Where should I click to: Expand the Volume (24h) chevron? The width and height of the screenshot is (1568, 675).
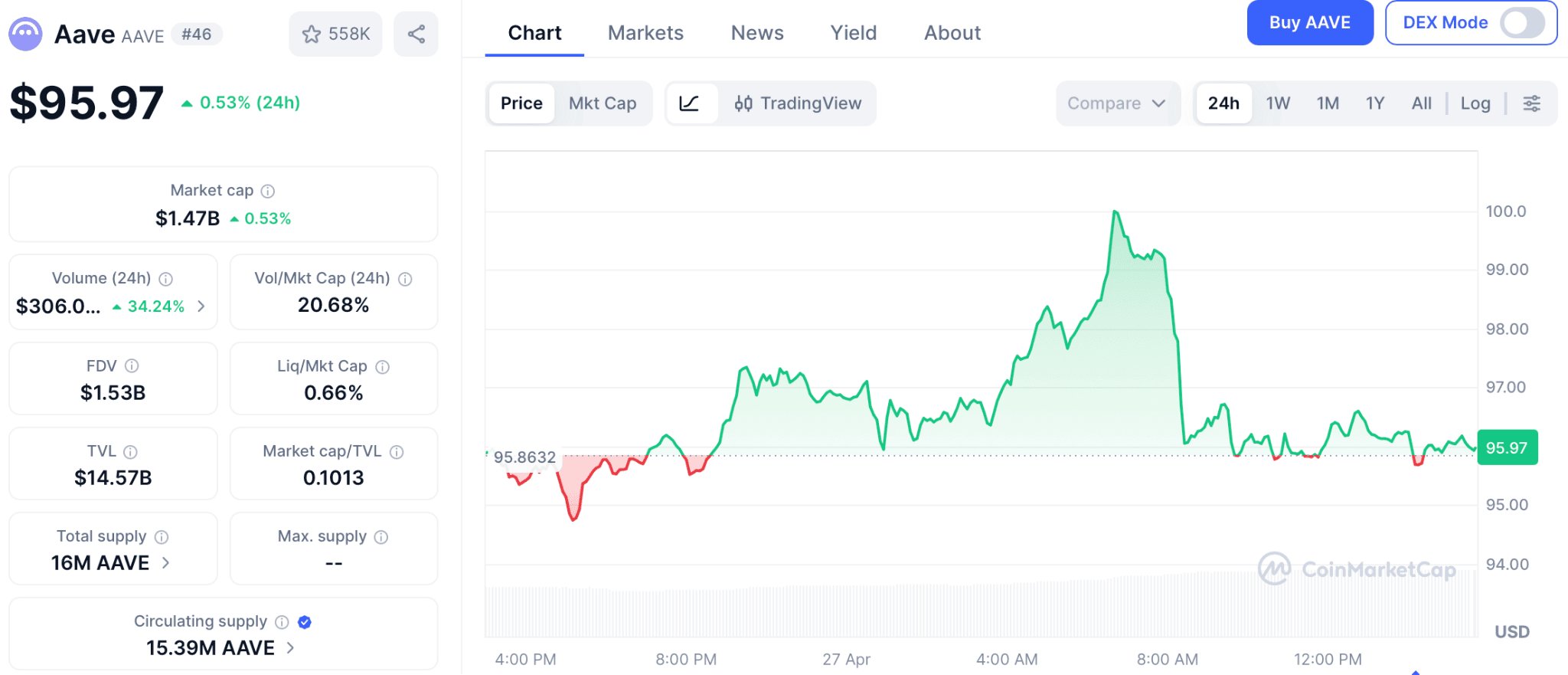click(x=201, y=306)
